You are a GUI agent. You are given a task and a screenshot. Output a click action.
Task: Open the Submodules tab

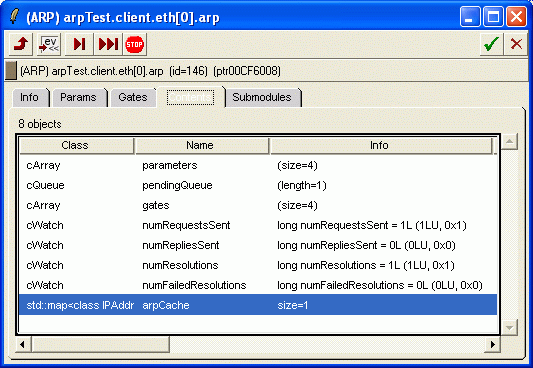(x=262, y=98)
